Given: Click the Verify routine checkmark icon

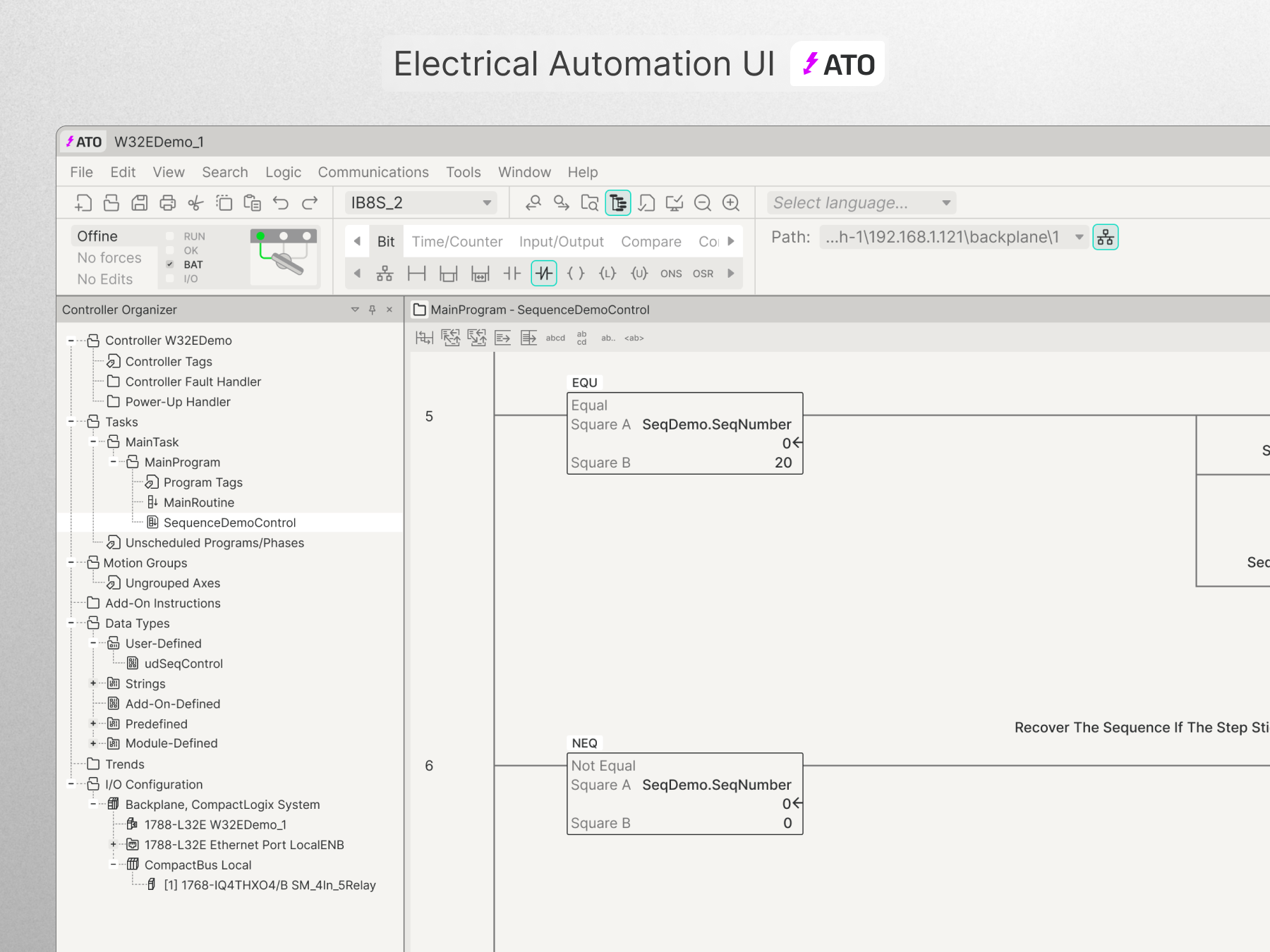Looking at the screenshot, I should click(x=646, y=203).
